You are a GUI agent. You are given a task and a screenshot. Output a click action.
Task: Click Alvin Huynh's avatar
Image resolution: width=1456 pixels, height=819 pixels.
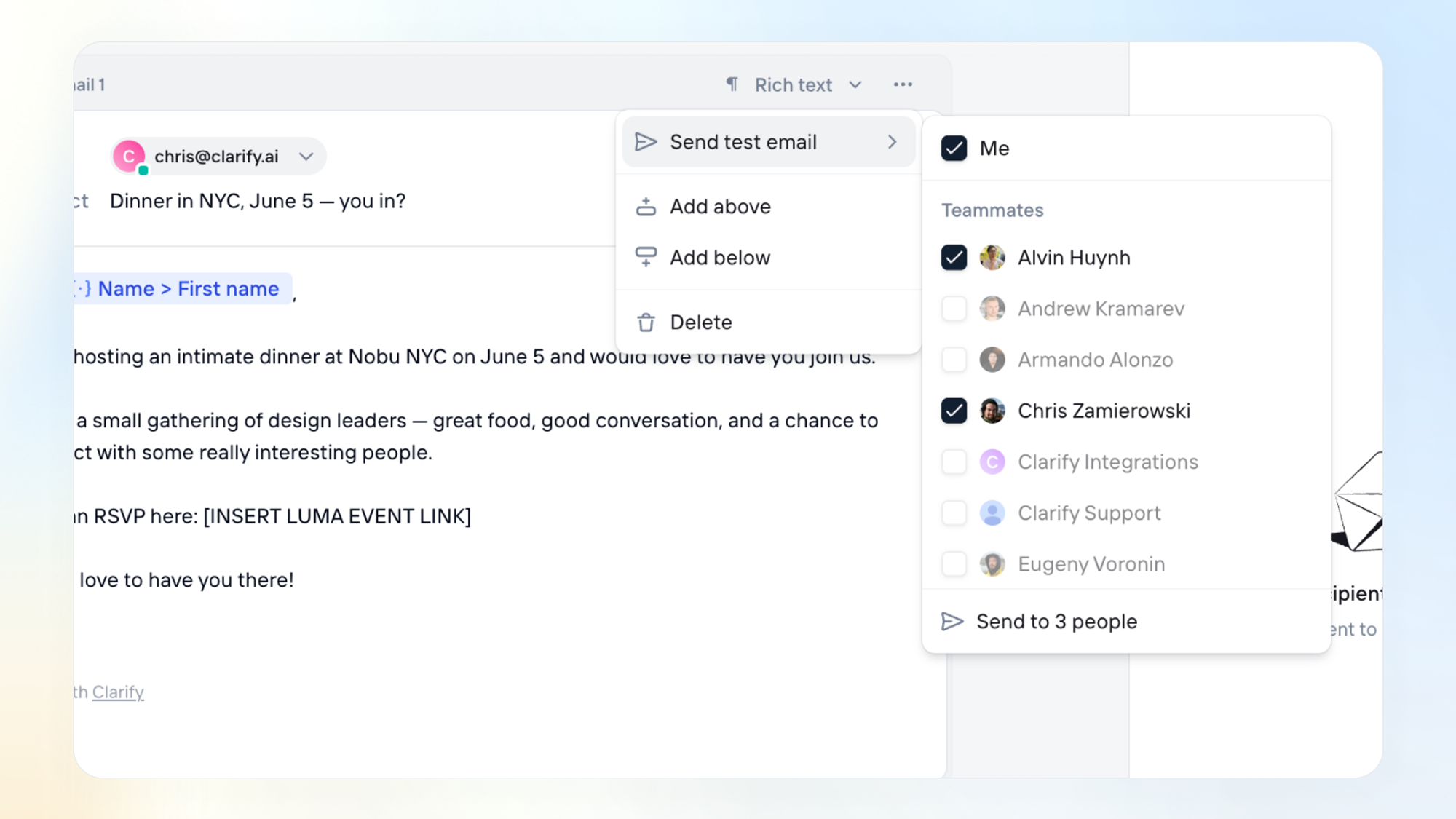[x=992, y=258]
